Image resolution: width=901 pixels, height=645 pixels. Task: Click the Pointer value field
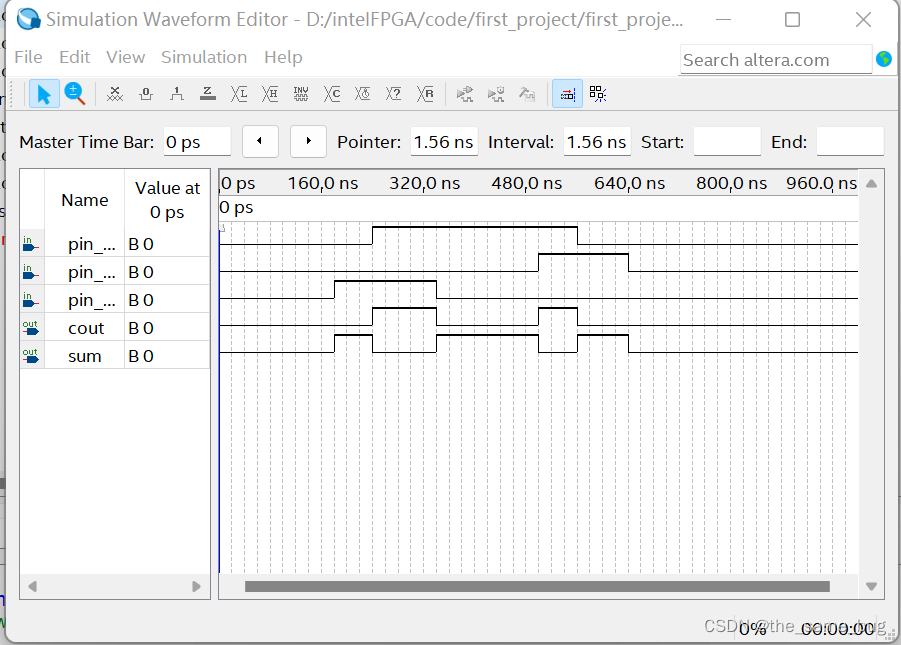pos(444,142)
